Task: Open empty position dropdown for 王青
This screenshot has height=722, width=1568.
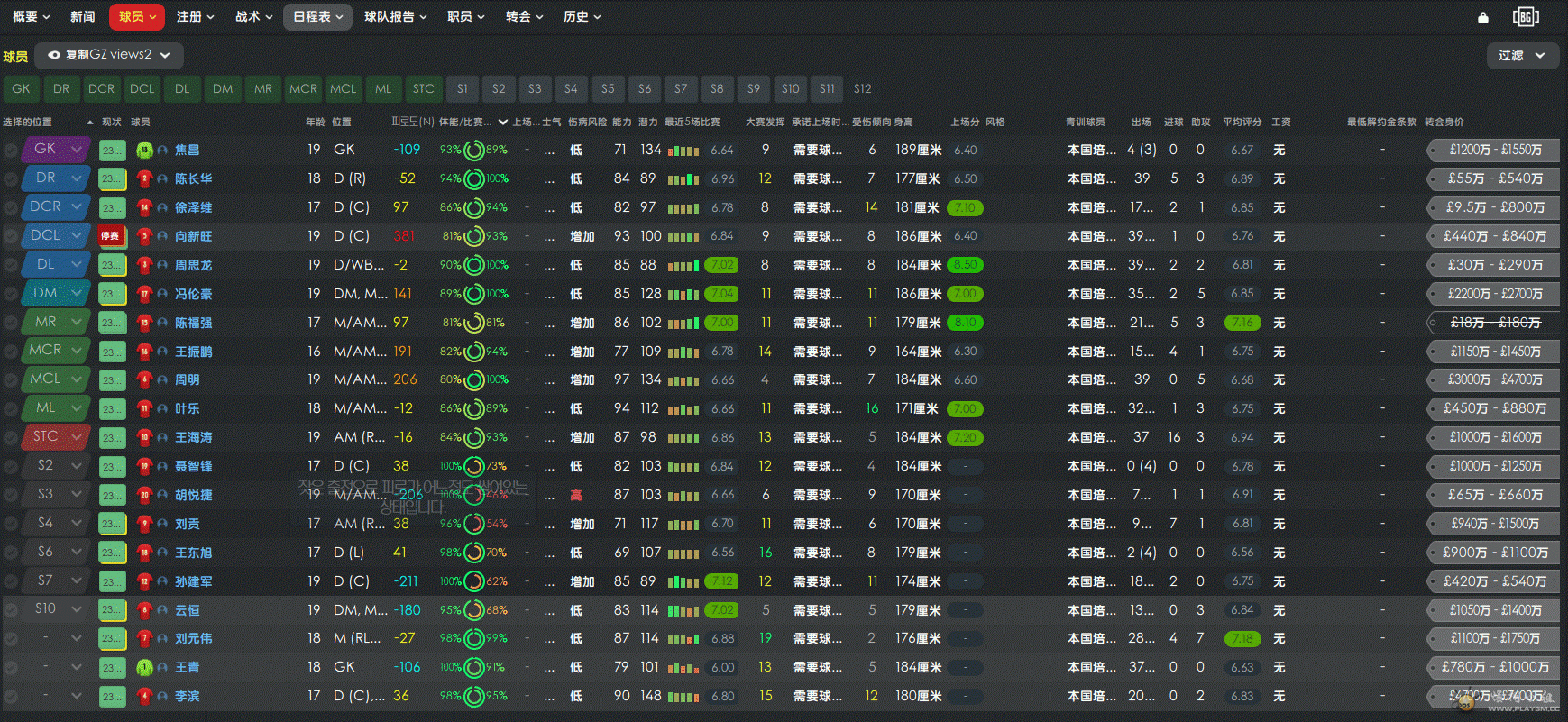Action: [x=57, y=667]
